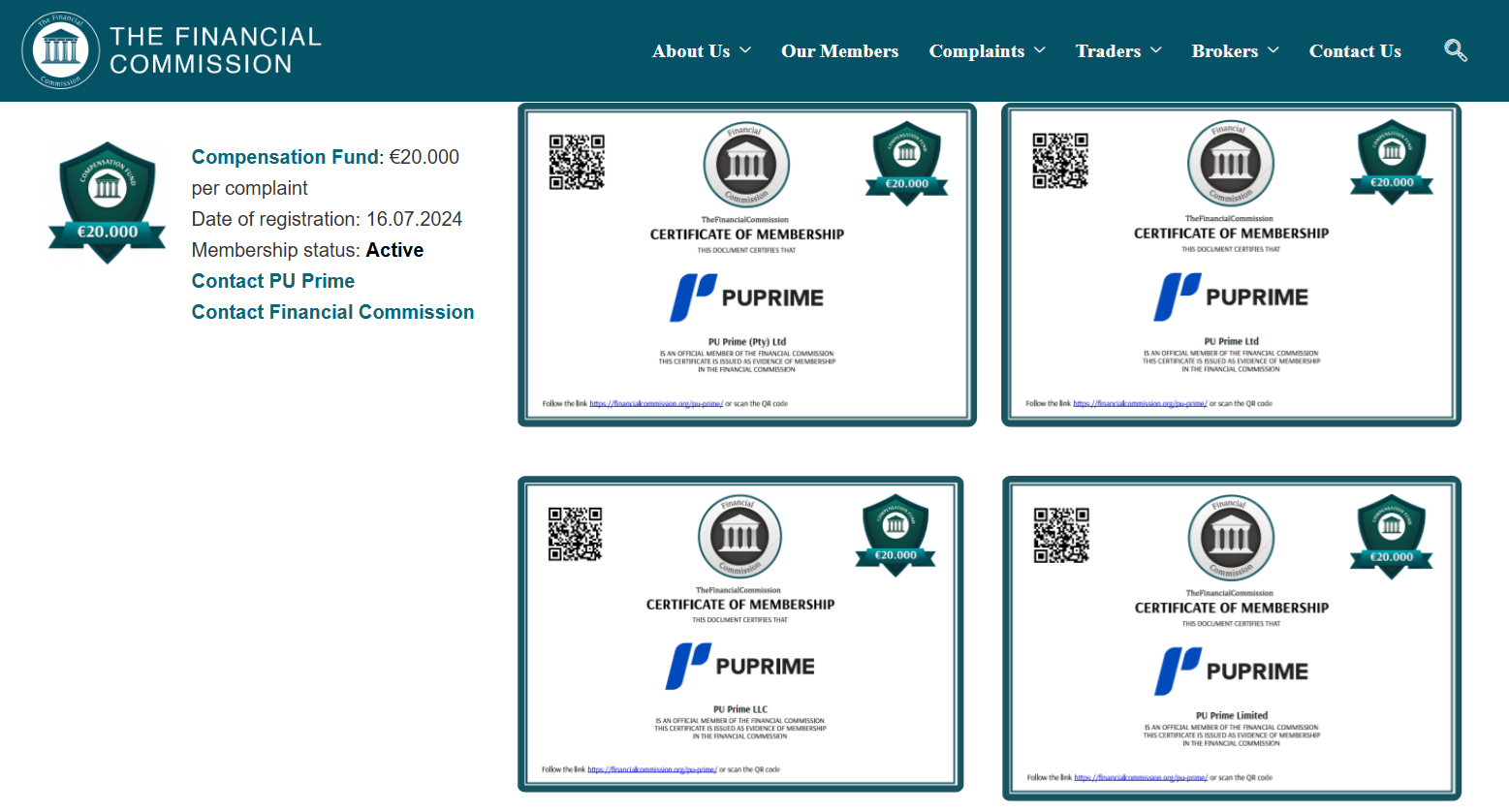Screen dimensions: 1509x812
Task: Click the Membership status Active text
Action: pyautogui.click(x=307, y=250)
